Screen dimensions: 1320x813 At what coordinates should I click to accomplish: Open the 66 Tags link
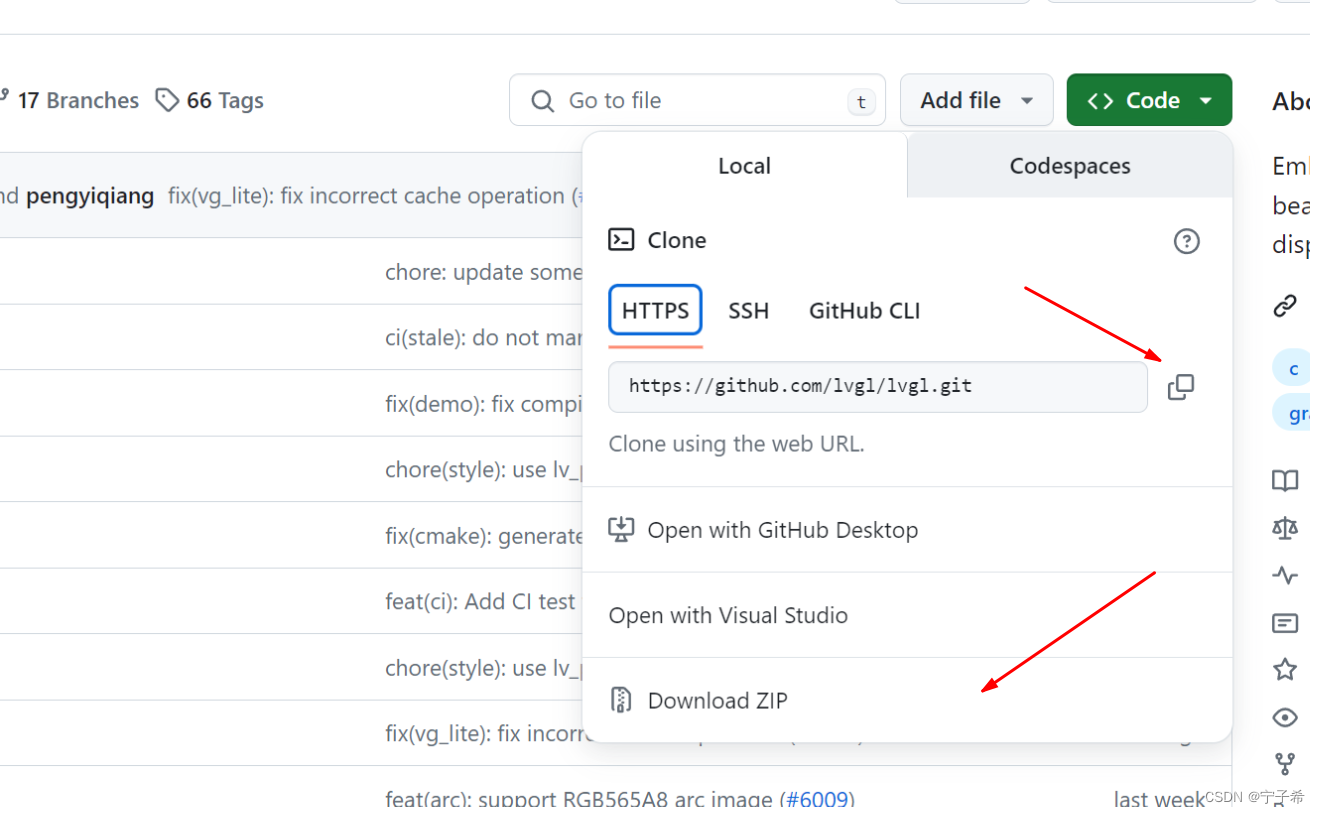click(210, 101)
